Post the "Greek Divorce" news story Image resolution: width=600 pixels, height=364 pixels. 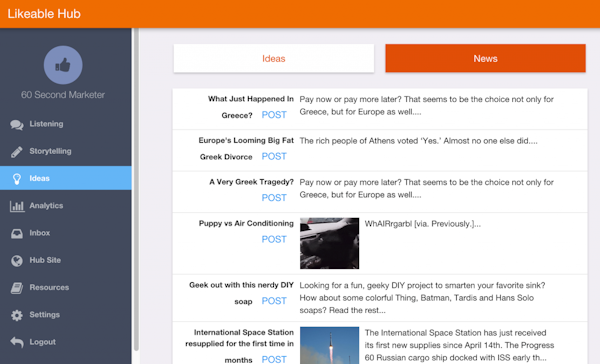click(x=274, y=156)
